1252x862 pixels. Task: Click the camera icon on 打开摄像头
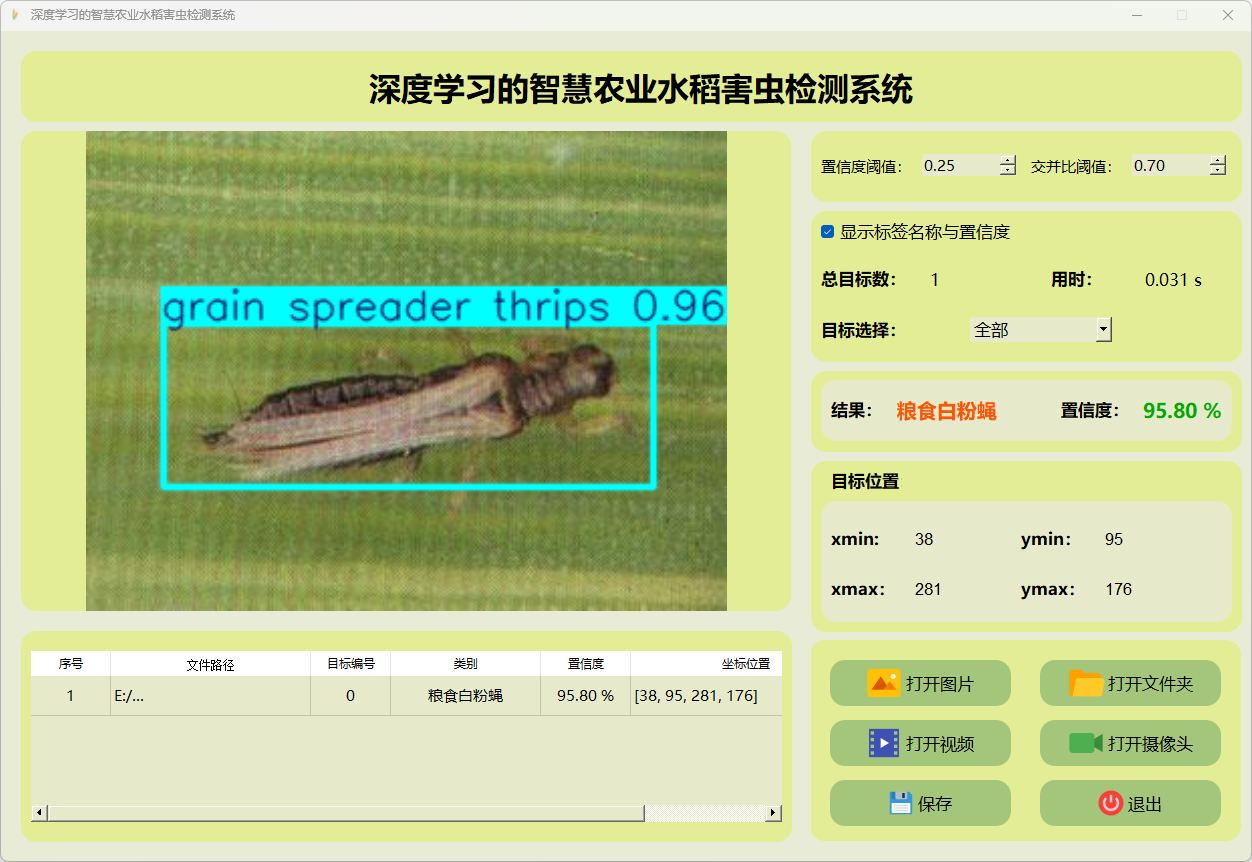[x=1086, y=743]
